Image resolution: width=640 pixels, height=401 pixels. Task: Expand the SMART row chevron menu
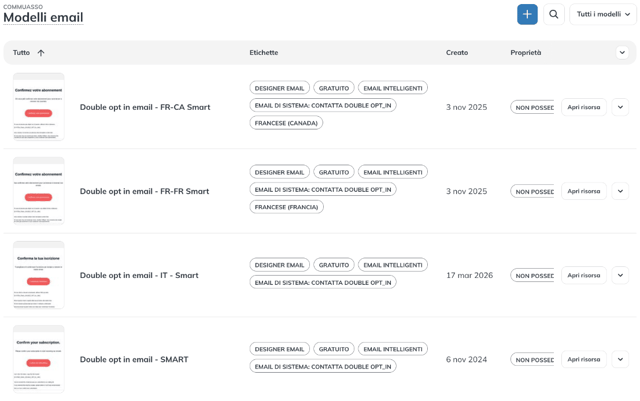click(620, 360)
